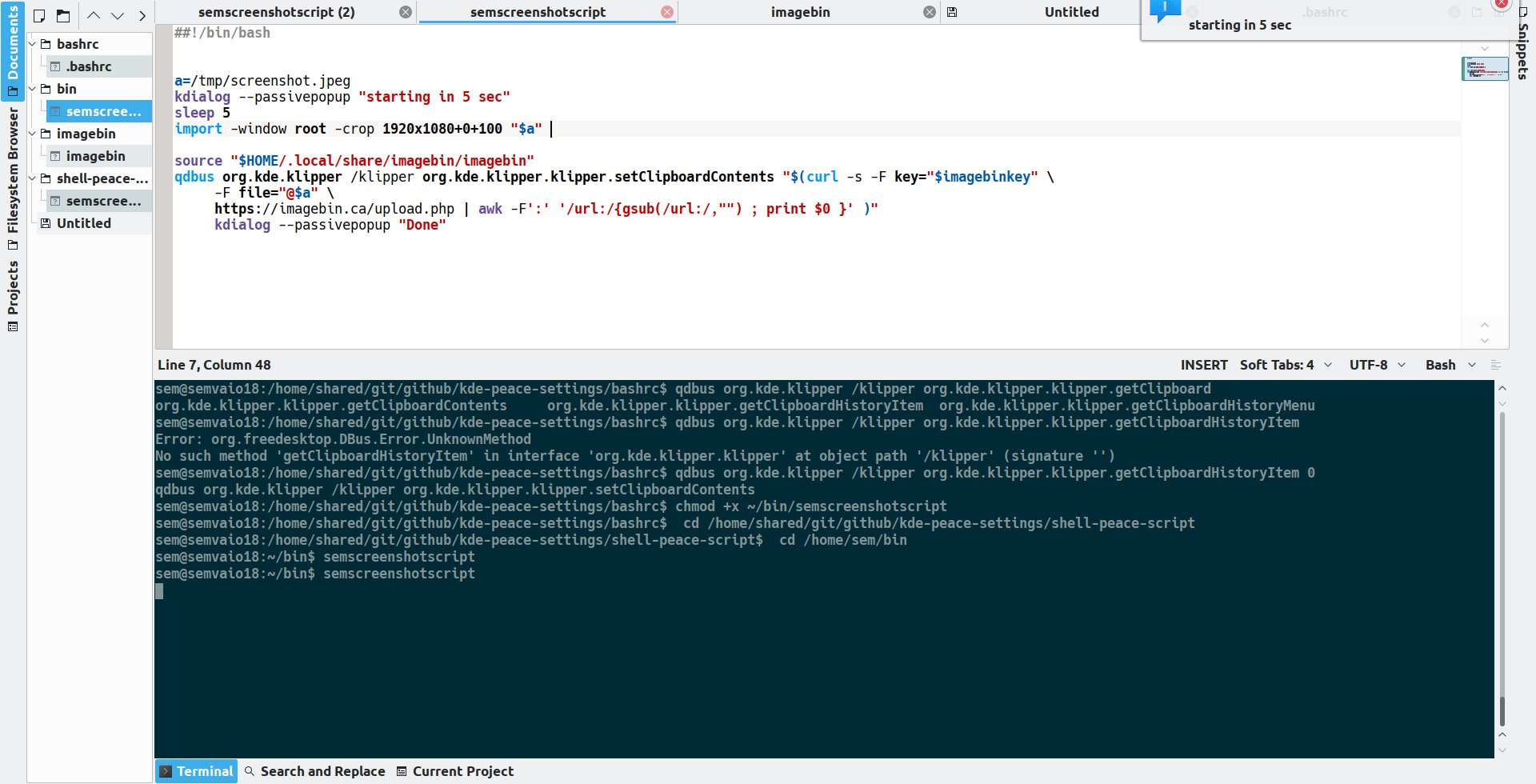Click the shell-peace folder icon in the tree

[46, 178]
